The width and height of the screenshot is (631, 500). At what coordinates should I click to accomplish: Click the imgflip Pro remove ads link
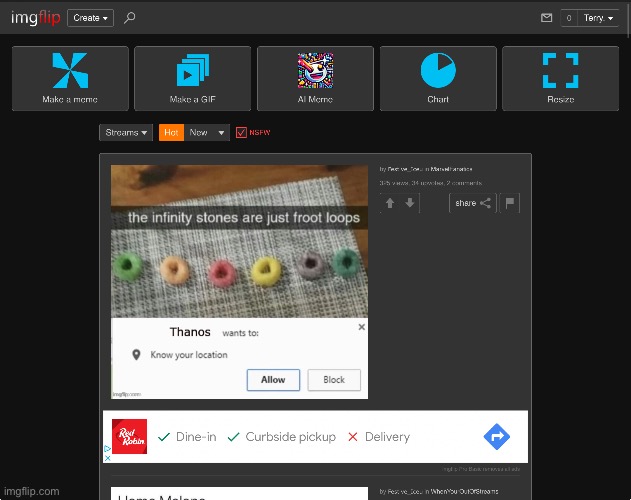click(x=481, y=469)
